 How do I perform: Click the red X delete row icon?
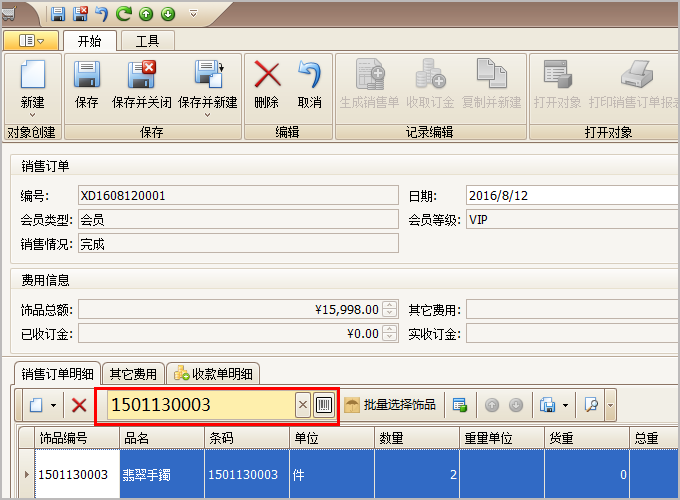click(79, 405)
